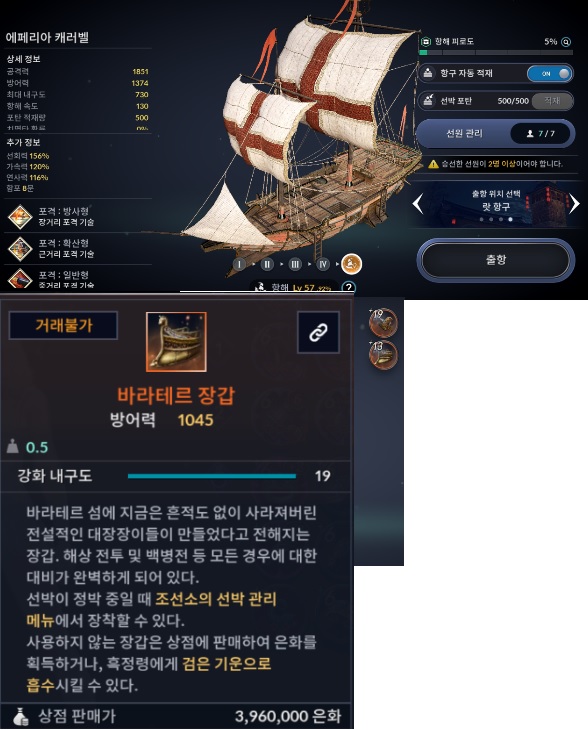Click the 출항 set sail button

point(496,260)
